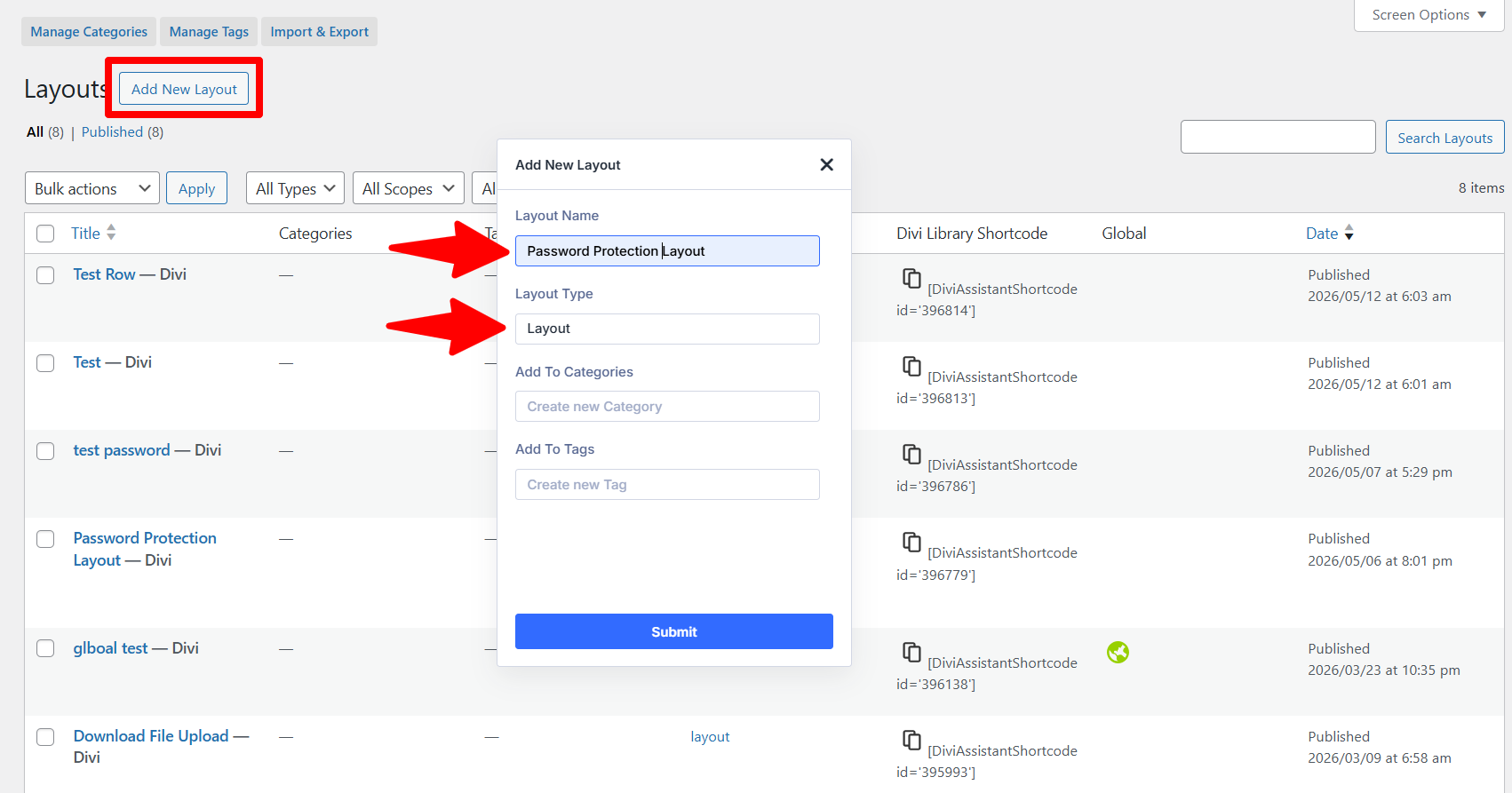Viewport: 1512px width, 793px height.
Task: Copy shortcode icon for Download File Upload row
Action: 911,740
